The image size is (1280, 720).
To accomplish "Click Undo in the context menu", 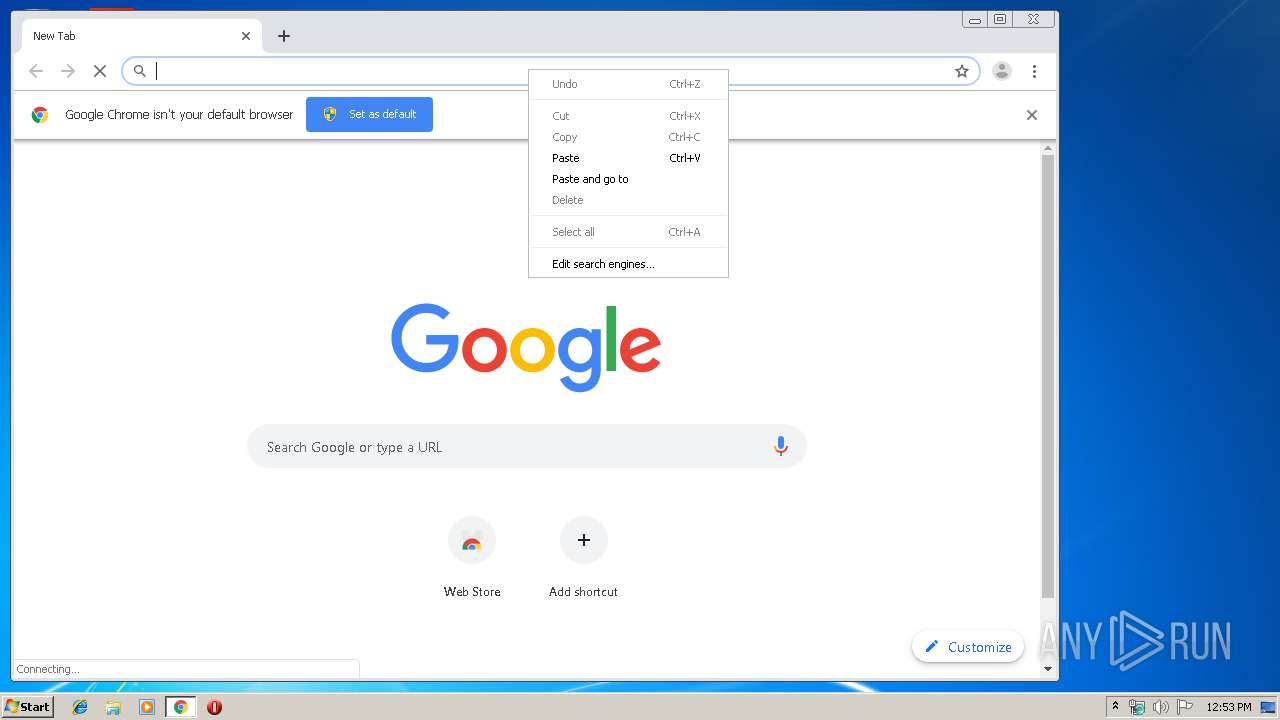I will [x=628, y=84].
